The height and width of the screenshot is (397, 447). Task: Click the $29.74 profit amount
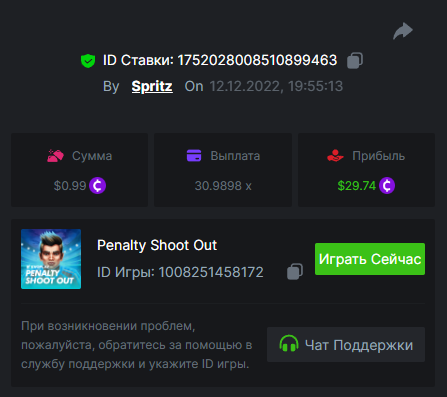357,186
